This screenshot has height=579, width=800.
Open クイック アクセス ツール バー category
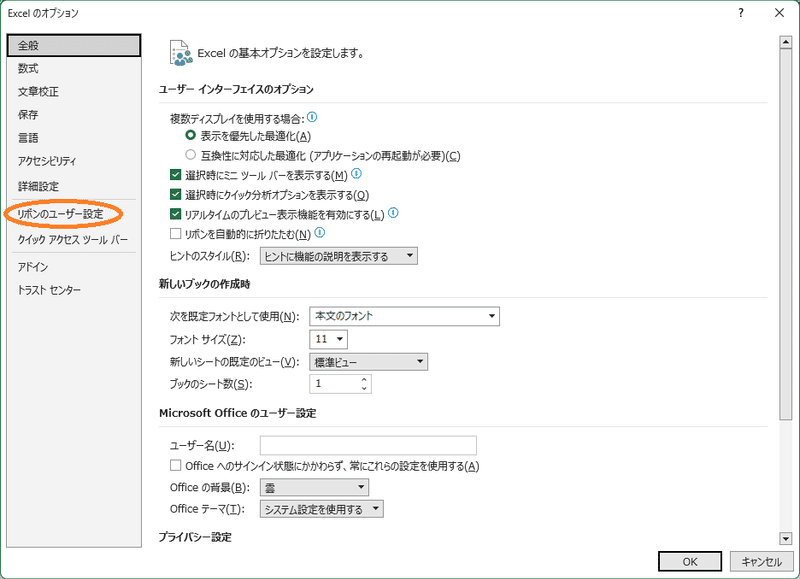click(x=74, y=239)
